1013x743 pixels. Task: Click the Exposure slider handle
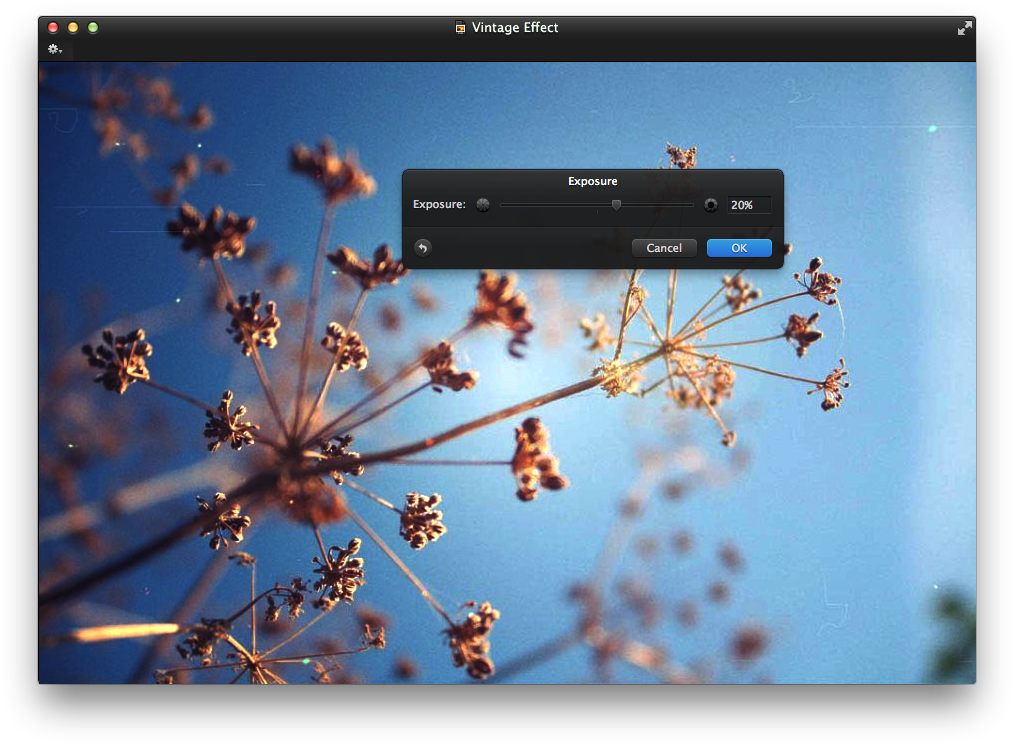coord(616,205)
